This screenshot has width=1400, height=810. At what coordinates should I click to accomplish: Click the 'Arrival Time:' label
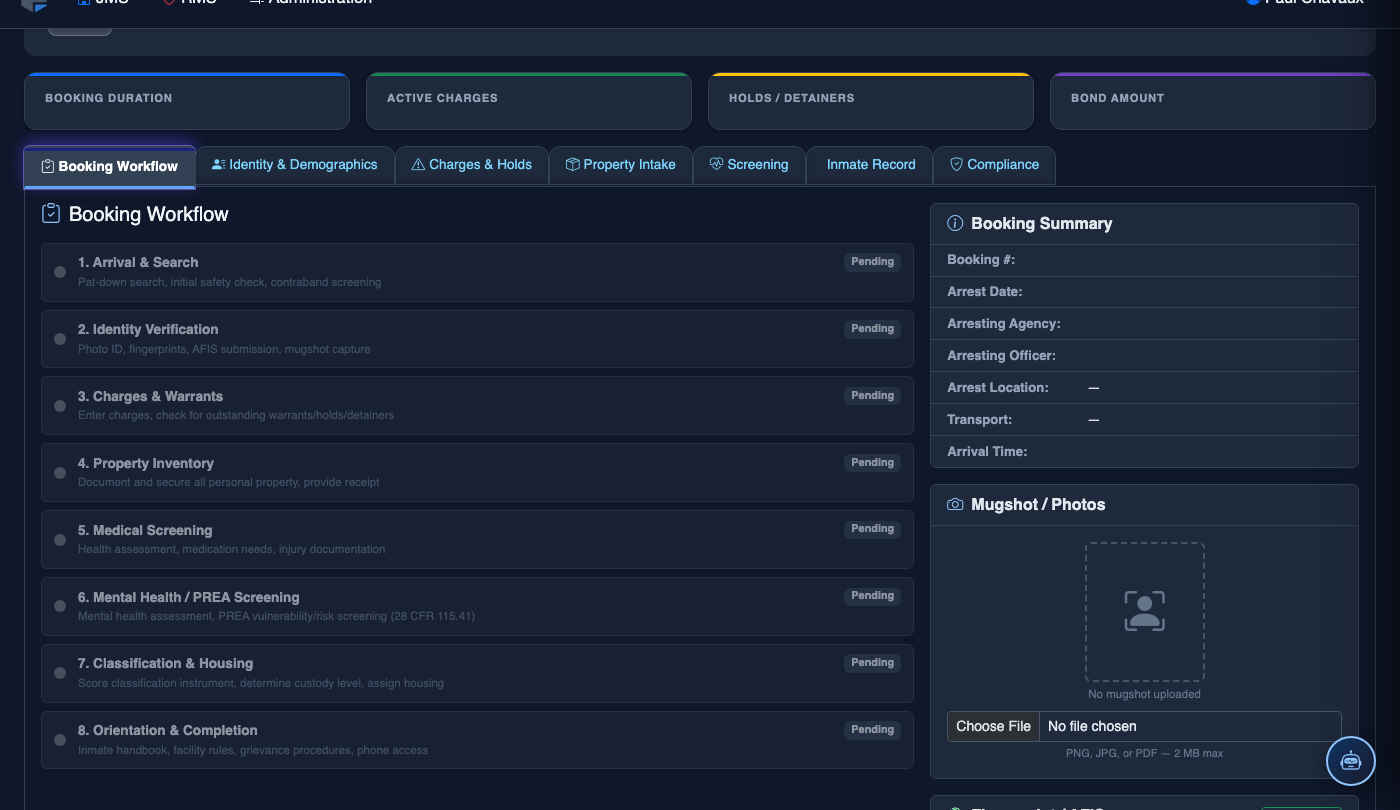[x=987, y=452]
